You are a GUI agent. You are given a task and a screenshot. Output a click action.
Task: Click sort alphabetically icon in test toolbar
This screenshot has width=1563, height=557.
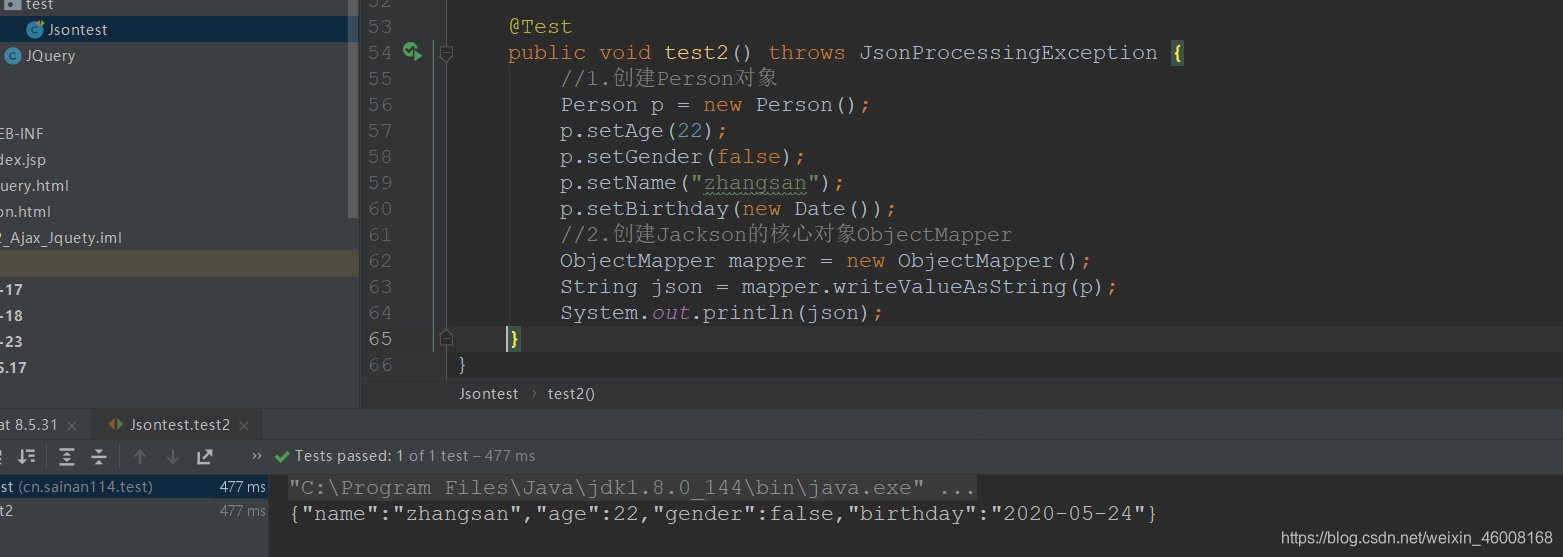click(x=27, y=456)
